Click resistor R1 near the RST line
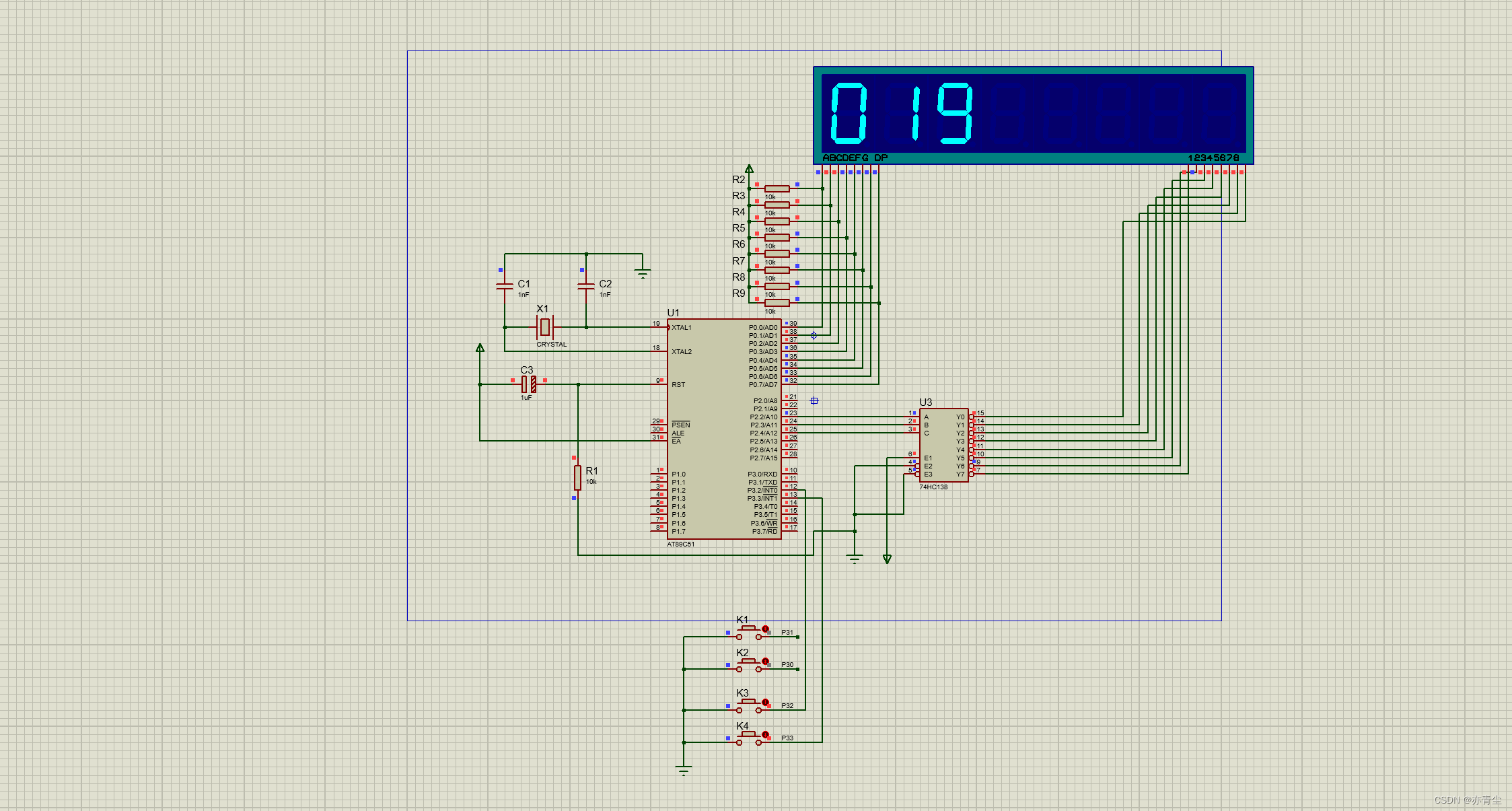 577,477
